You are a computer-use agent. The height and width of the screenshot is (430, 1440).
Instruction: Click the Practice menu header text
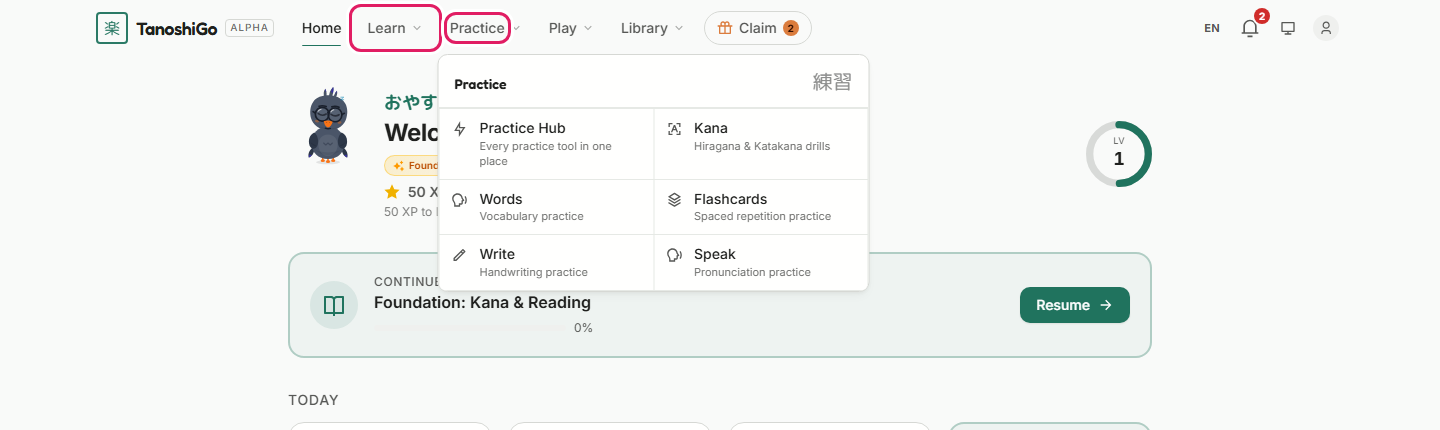coord(480,84)
